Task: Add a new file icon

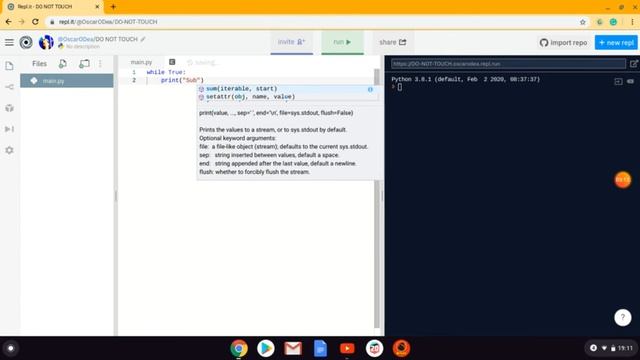Action: (63, 64)
